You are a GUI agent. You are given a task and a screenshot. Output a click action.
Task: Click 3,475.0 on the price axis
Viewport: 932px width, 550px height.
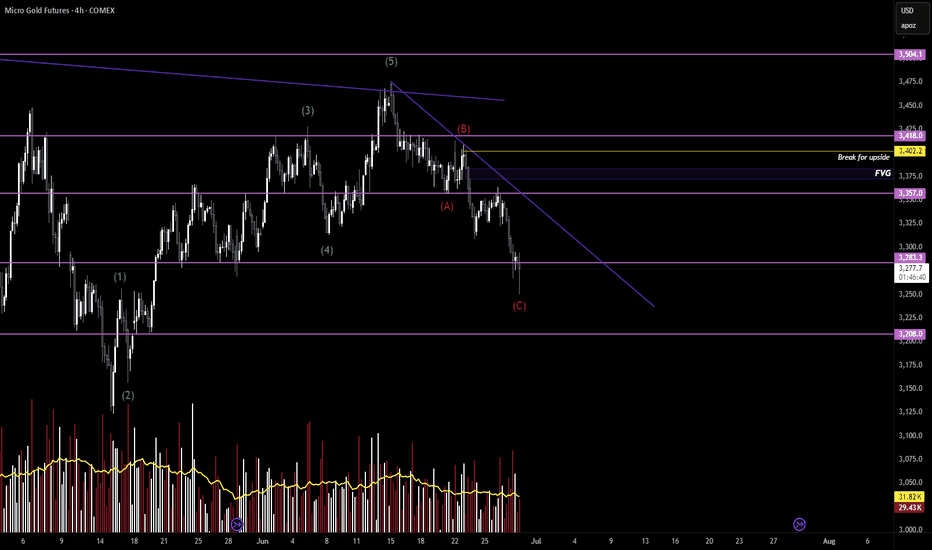pos(910,81)
